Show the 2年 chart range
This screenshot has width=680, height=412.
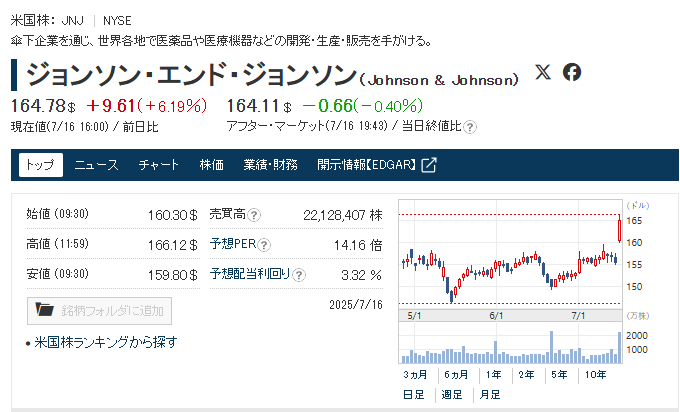[x=526, y=375]
